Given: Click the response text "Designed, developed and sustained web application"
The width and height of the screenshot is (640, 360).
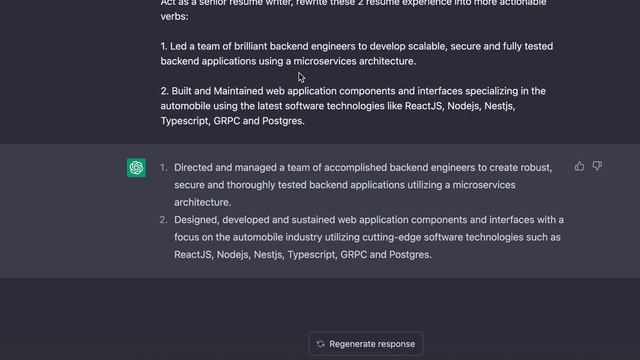Looking at the screenshot, I should coord(291,220).
